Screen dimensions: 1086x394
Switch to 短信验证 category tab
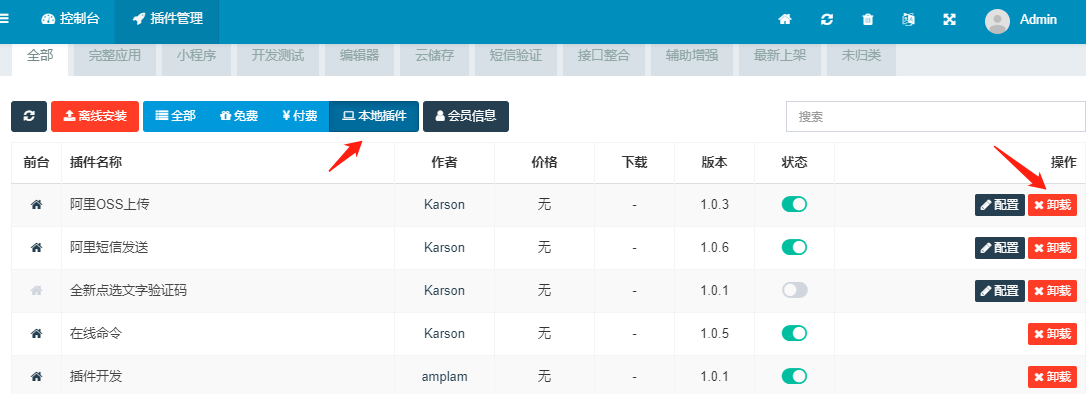[515, 58]
